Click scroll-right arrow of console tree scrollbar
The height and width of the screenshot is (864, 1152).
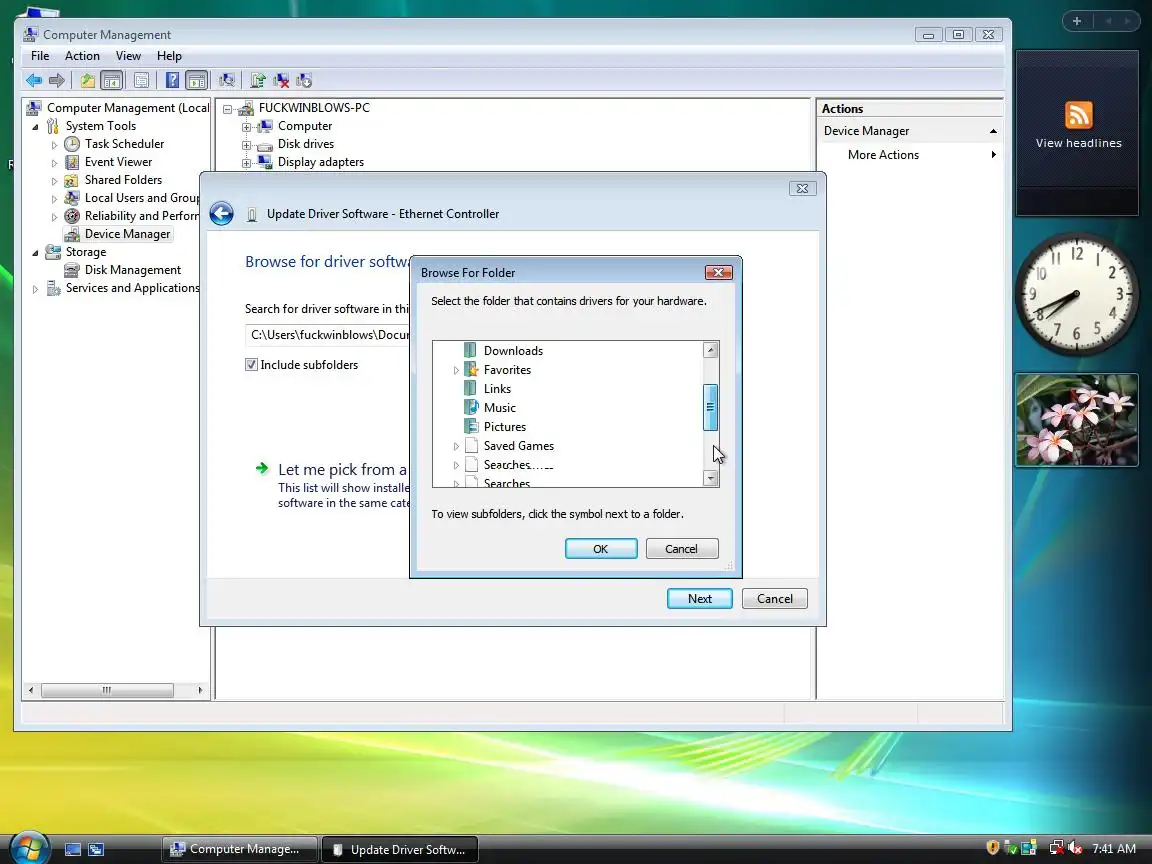point(200,690)
